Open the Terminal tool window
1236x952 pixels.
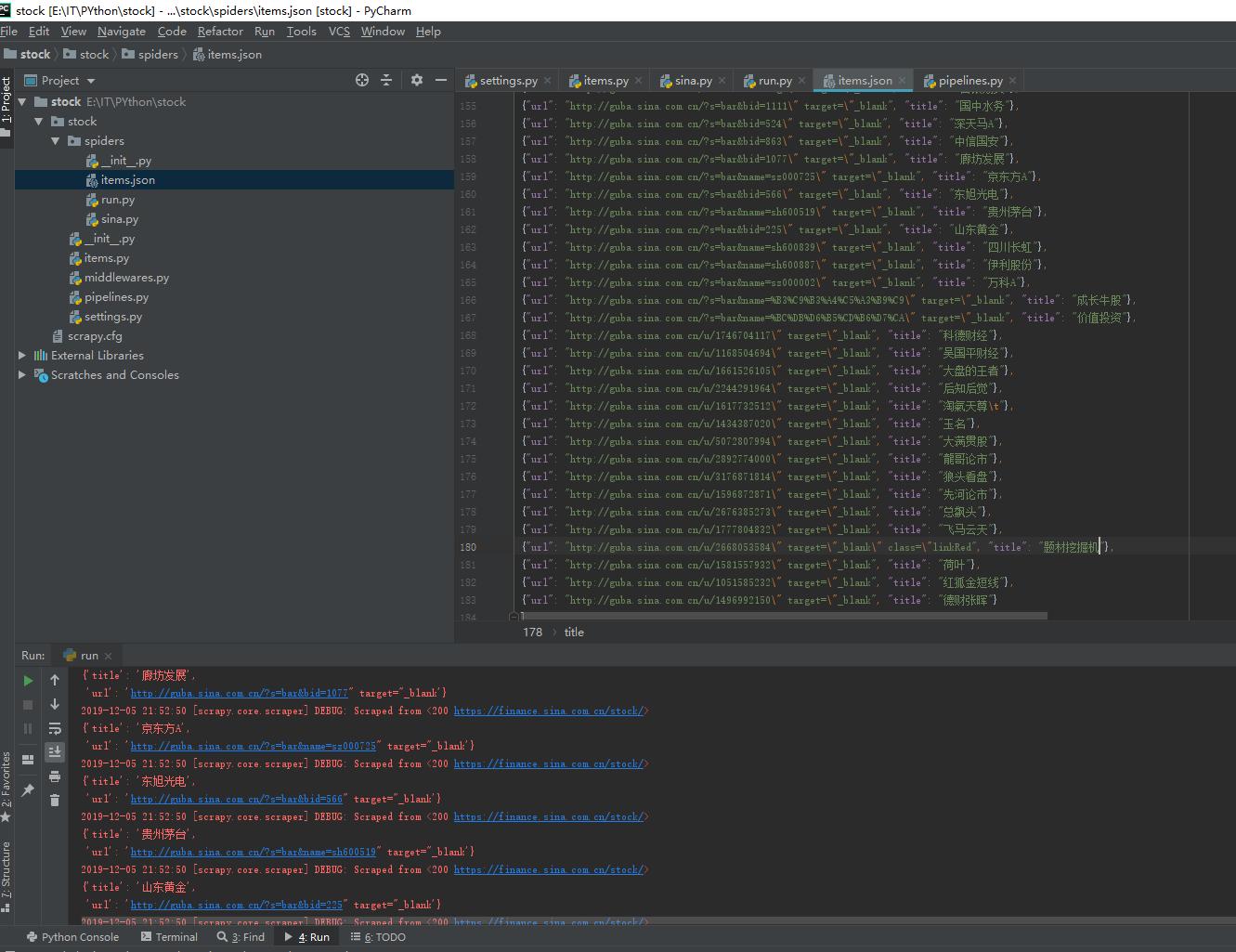pos(169,937)
